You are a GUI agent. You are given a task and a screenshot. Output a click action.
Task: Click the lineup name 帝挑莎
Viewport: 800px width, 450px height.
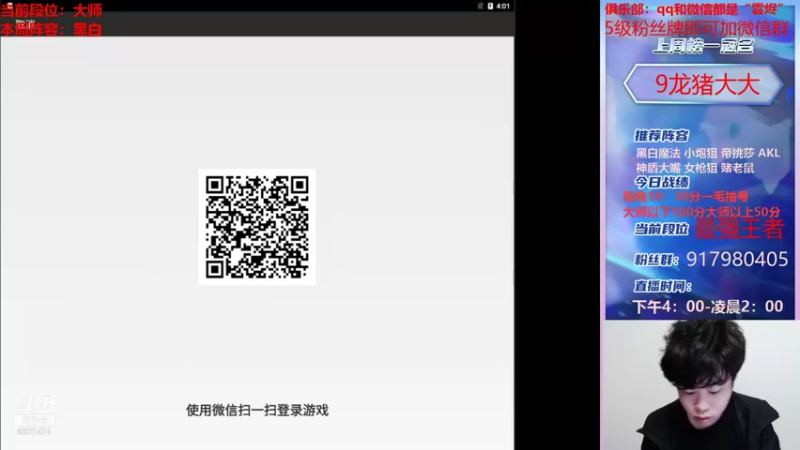(737, 153)
